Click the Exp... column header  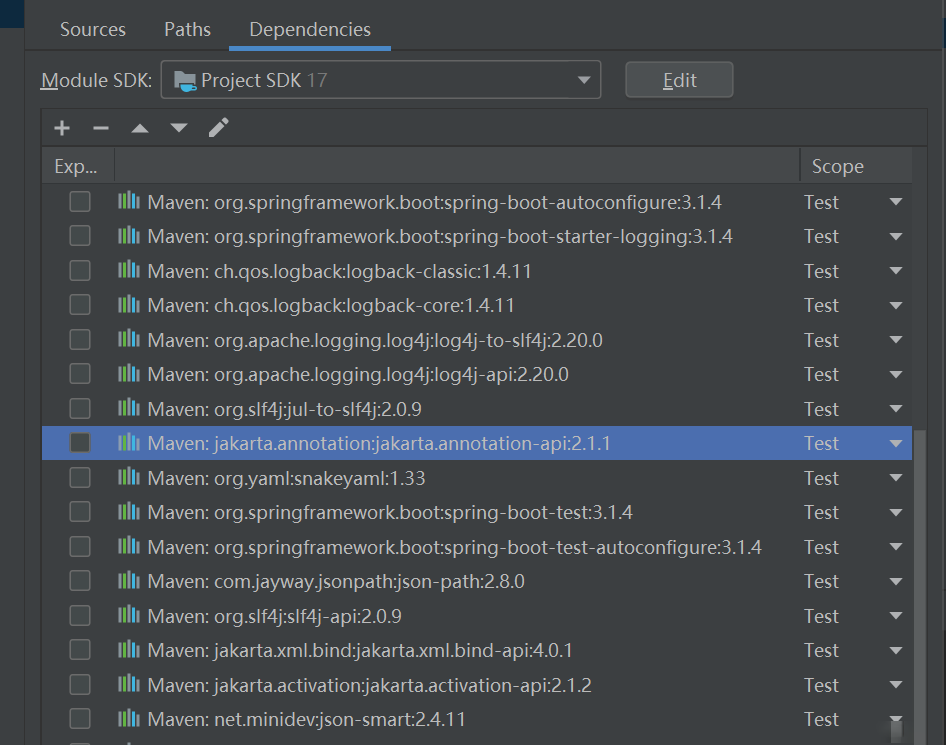(x=76, y=166)
